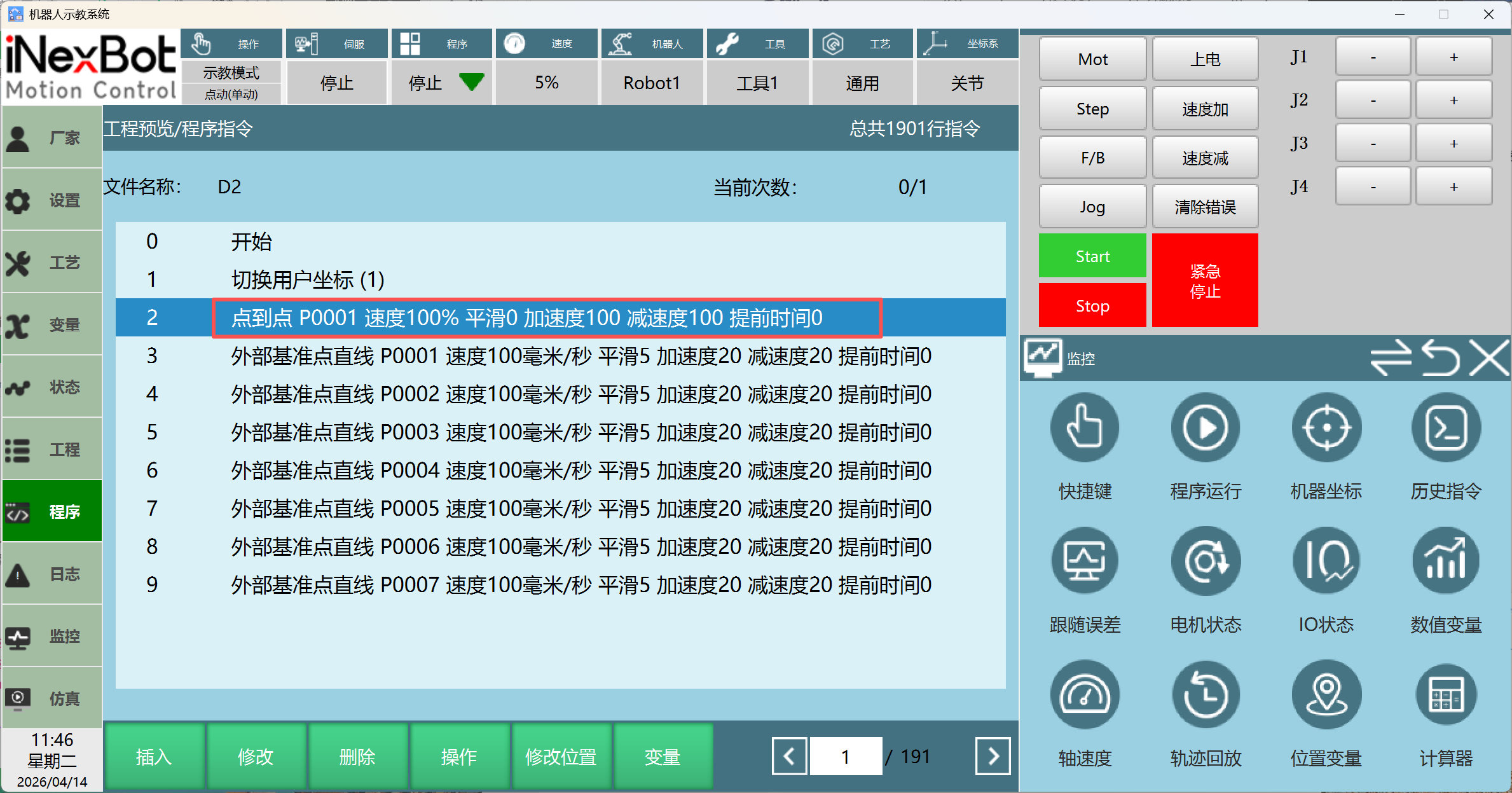Open the IO状态 monitor icon
The height and width of the screenshot is (793, 1512).
point(1326,561)
